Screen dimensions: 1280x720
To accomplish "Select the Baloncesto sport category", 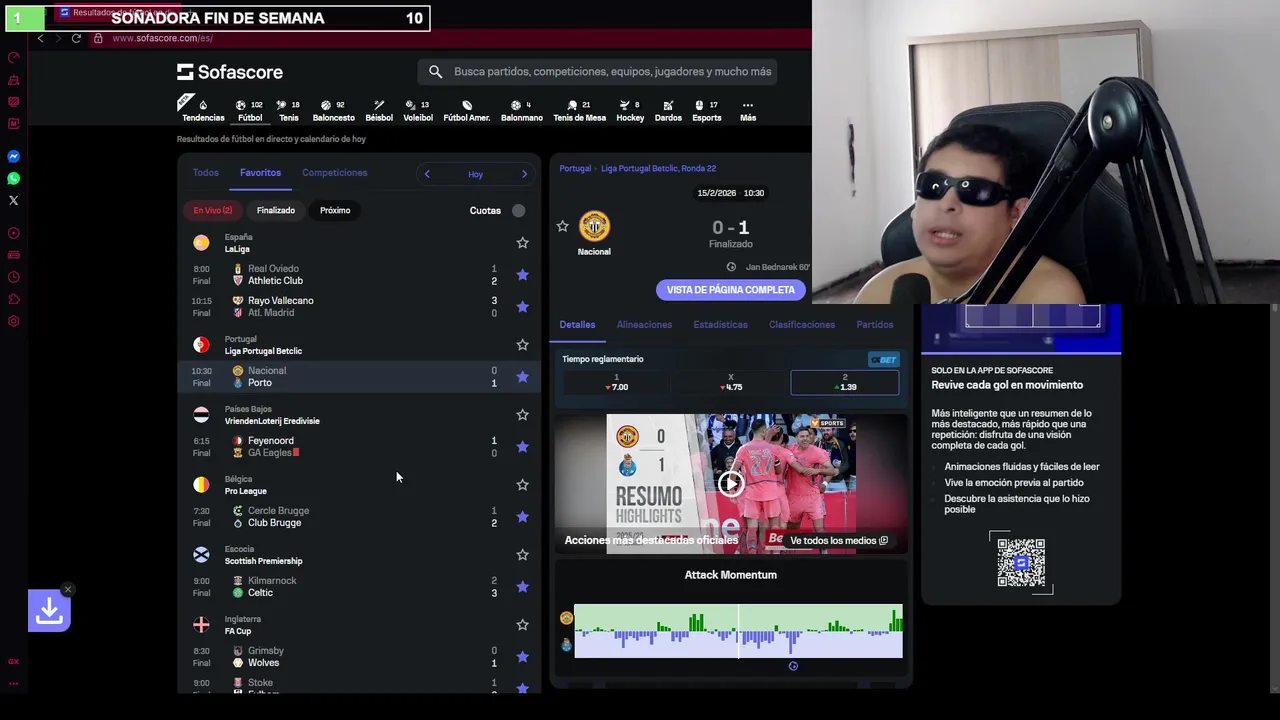I will 333,110.
